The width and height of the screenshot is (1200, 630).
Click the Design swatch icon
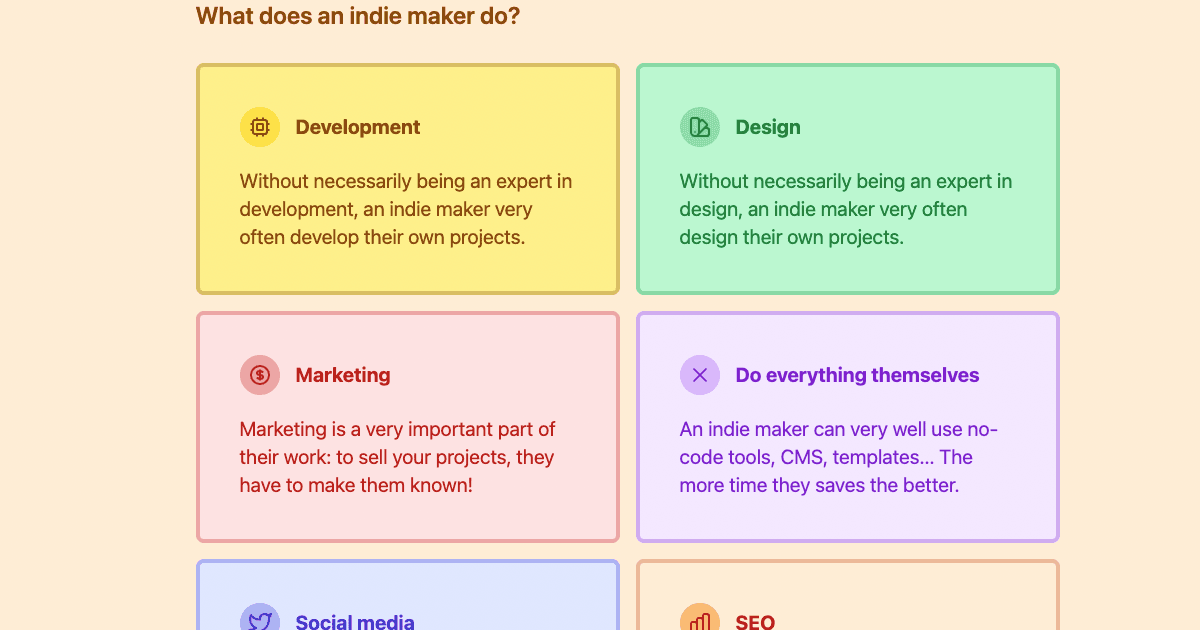(x=700, y=127)
